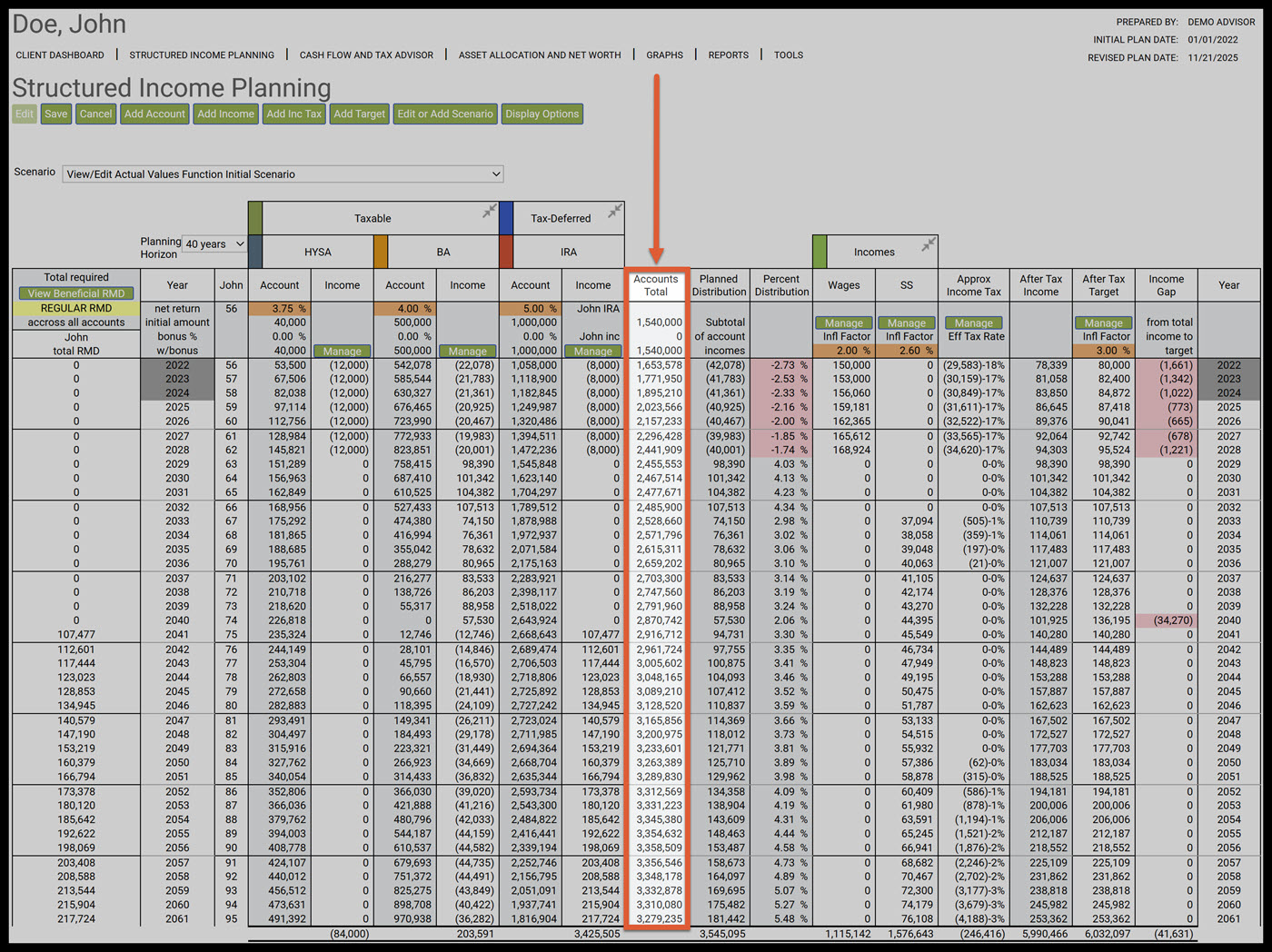
Task: Open Structured Income Planning menu
Action: click(x=202, y=55)
